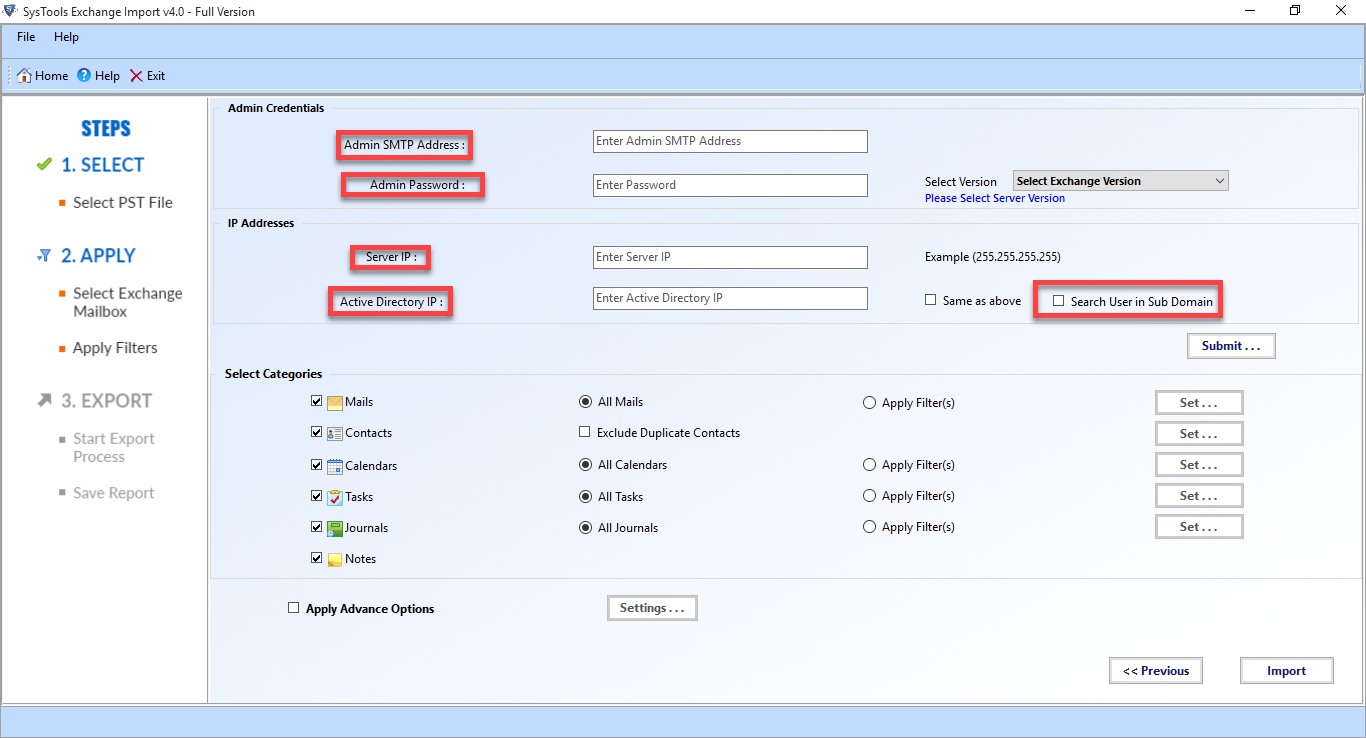Click the Please Select Server Version link

point(994,198)
